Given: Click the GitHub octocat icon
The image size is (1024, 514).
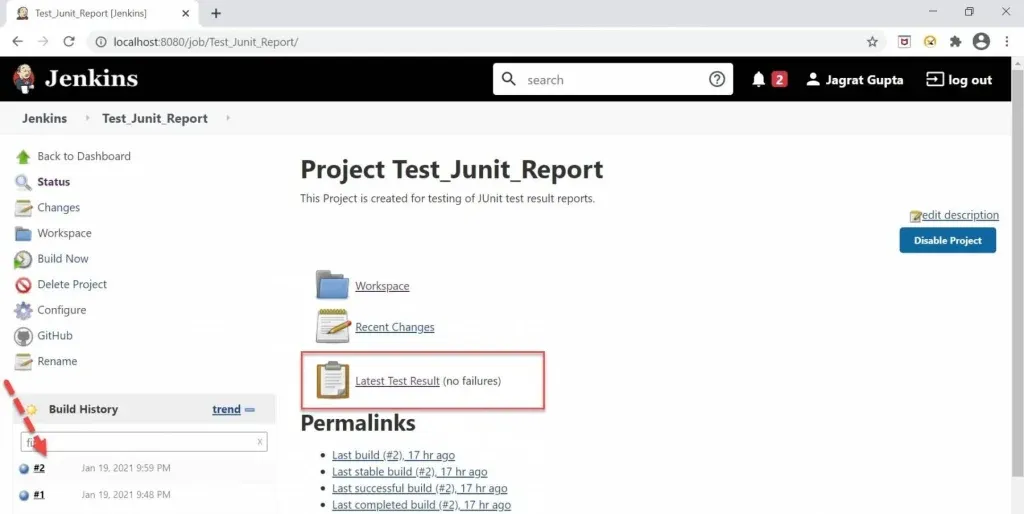Looking at the screenshot, I should [x=23, y=336].
